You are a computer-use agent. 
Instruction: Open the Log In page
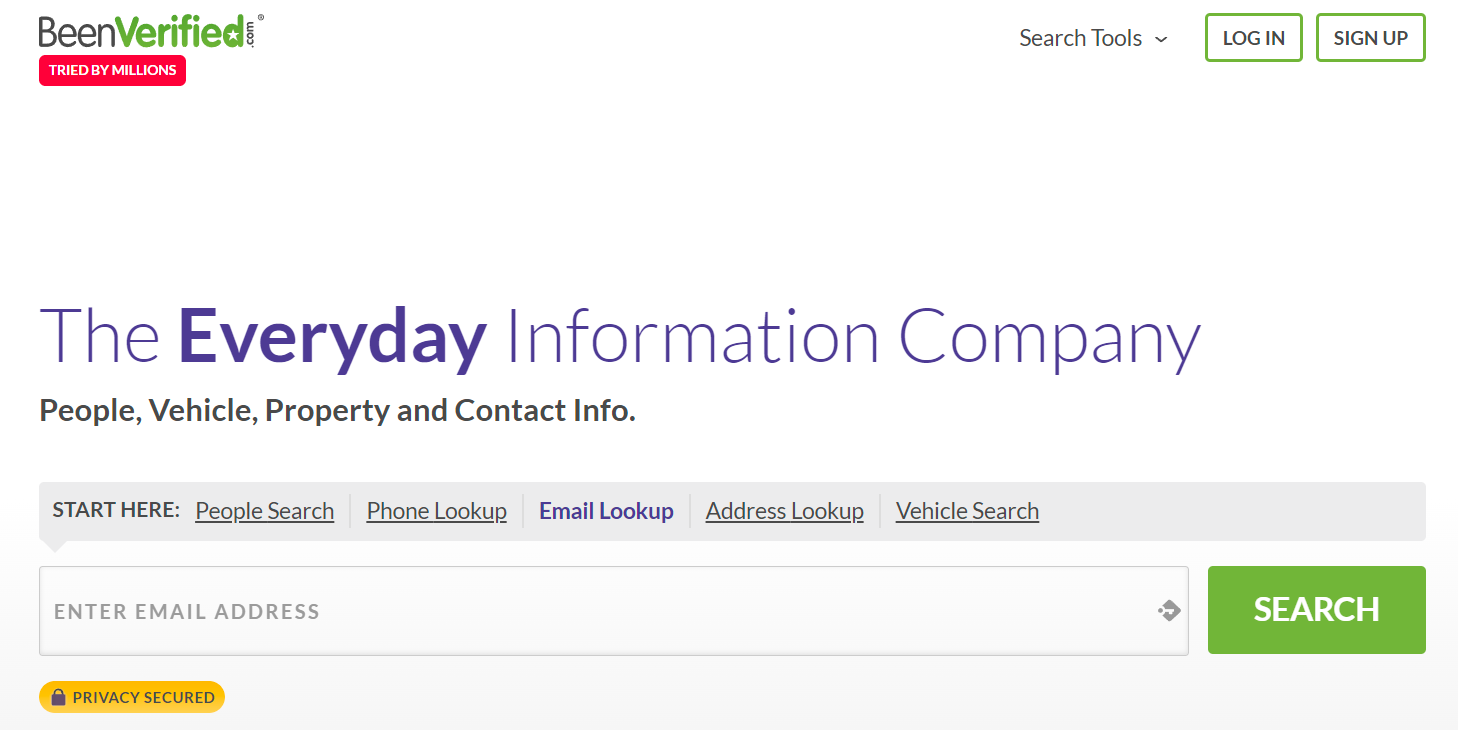point(1254,38)
